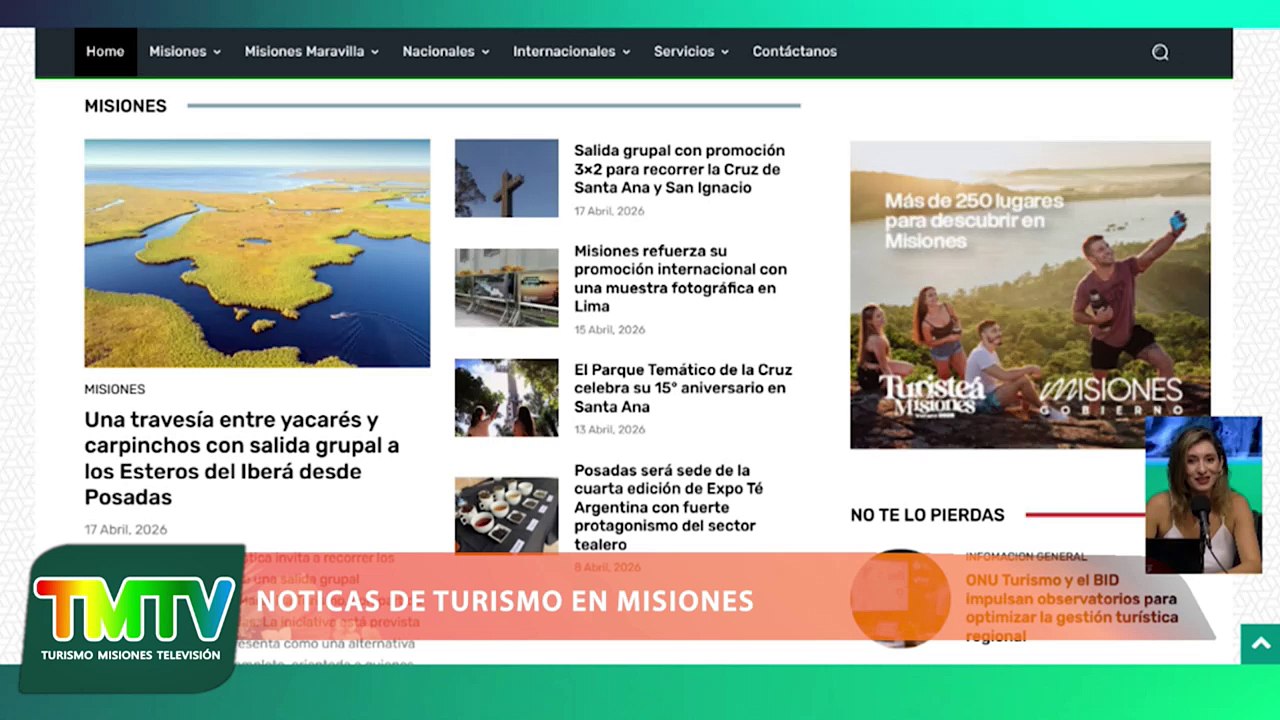Open the Esteros del Iberá aerial photo
The image size is (1280, 720).
click(x=257, y=253)
